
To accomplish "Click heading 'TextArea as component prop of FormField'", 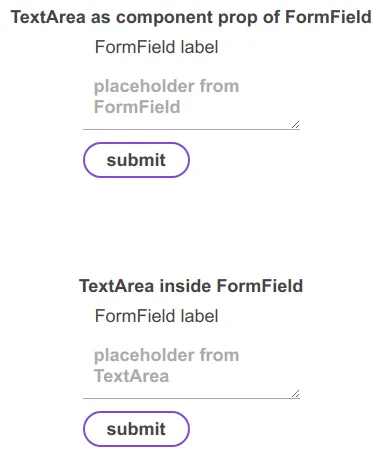I will (191, 17).
